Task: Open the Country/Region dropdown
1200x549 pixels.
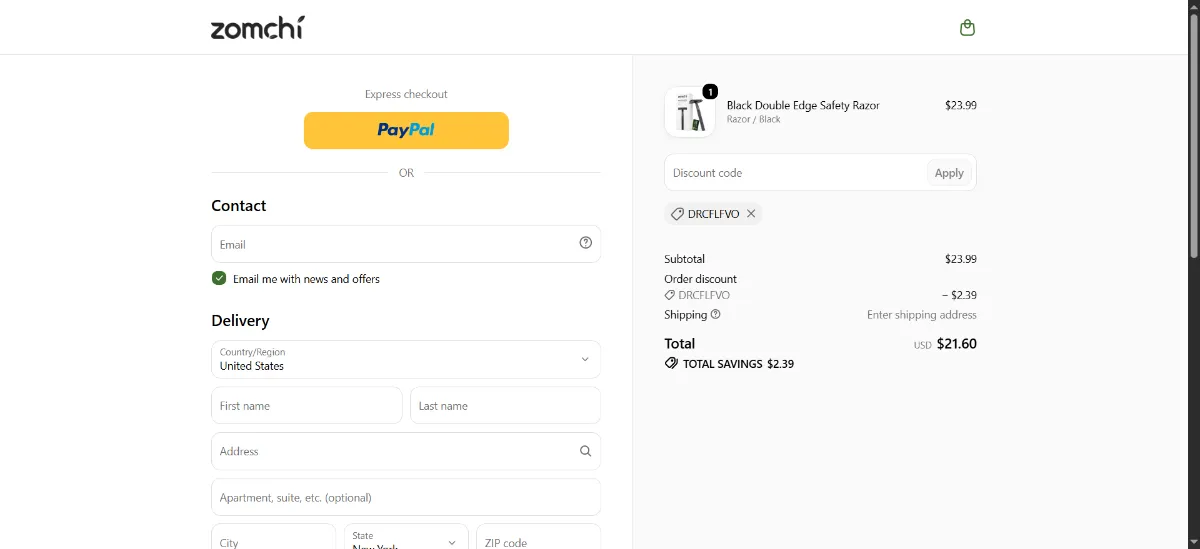Action: pos(406,359)
